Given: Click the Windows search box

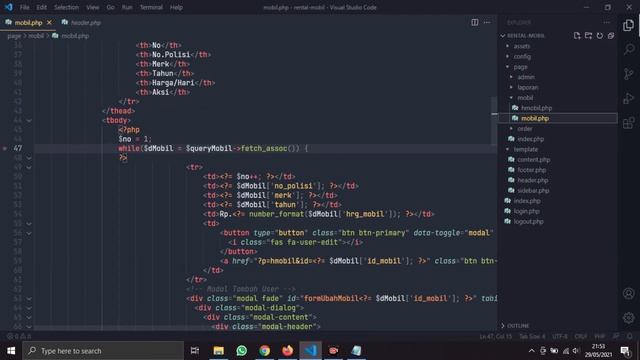Looking at the screenshot, I should point(103,351).
